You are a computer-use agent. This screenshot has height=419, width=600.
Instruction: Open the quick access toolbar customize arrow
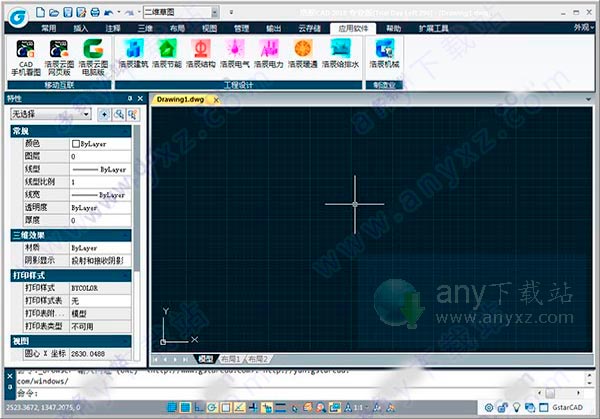(231, 12)
